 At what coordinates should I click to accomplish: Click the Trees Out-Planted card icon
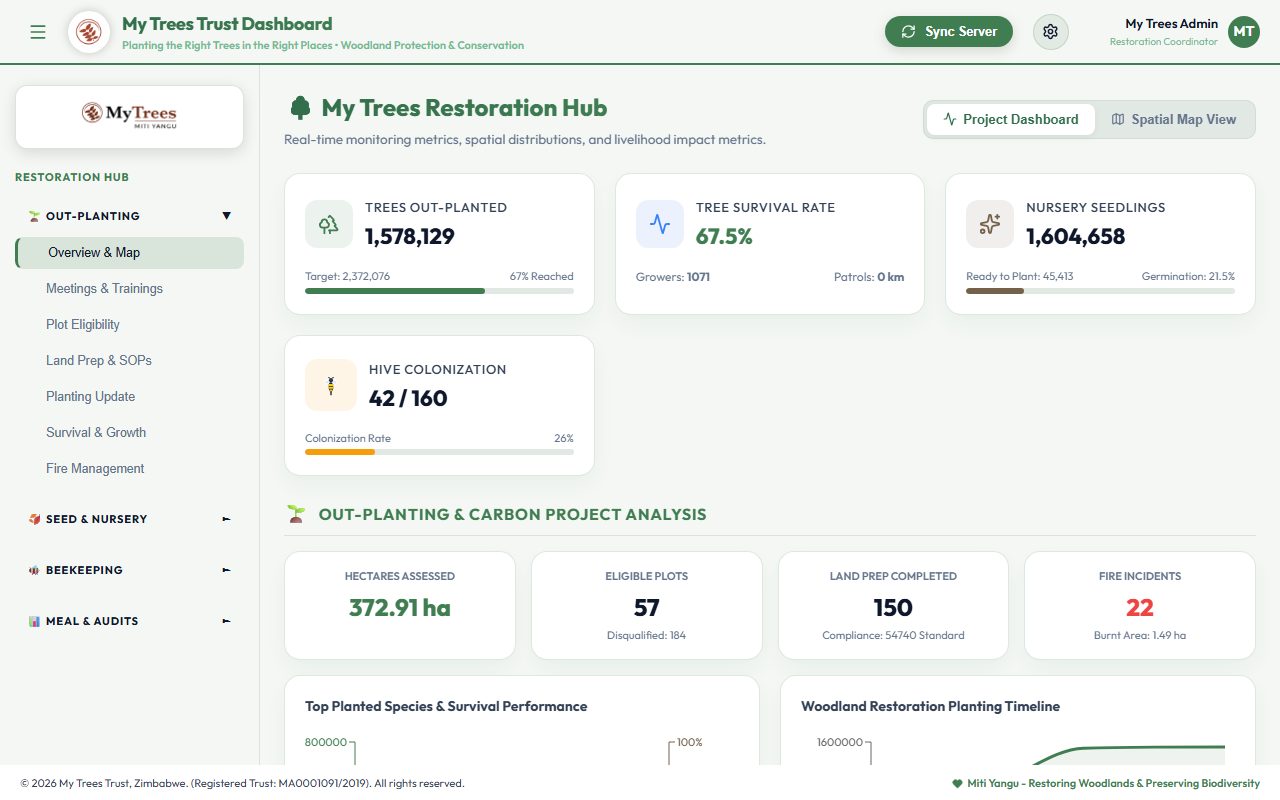[x=329, y=224]
